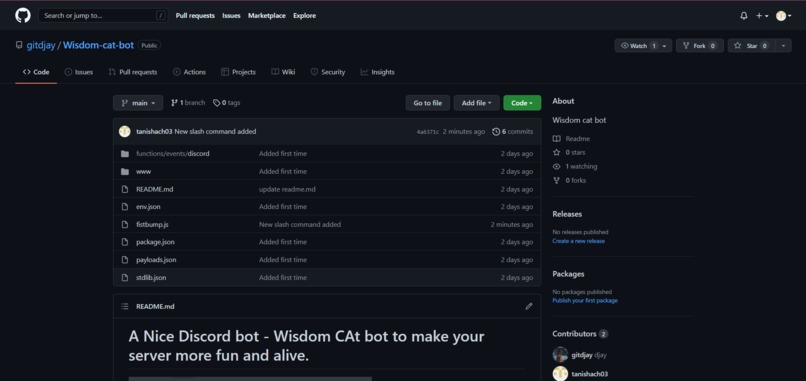Open the Add file dropdown

477,103
